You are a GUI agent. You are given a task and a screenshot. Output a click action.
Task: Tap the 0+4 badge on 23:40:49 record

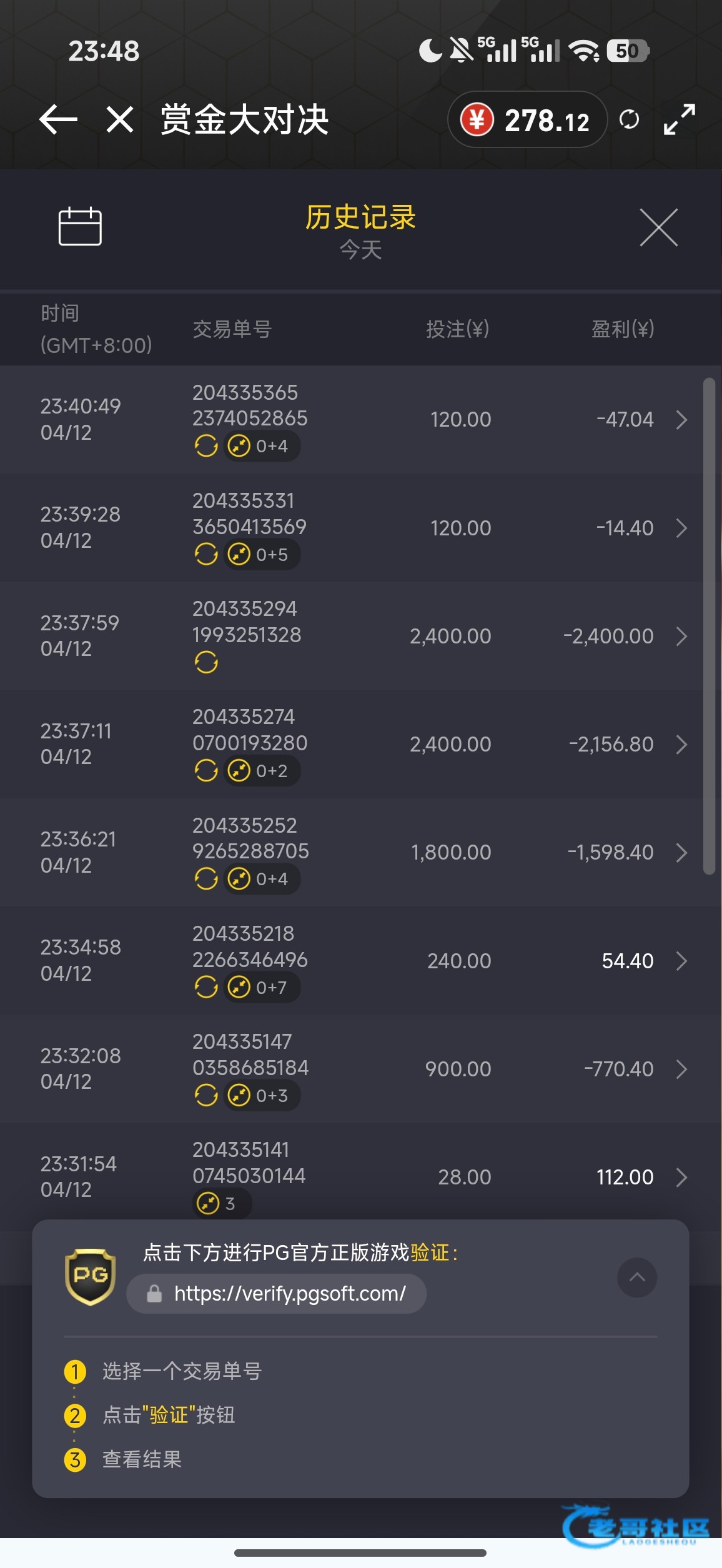(262, 446)
